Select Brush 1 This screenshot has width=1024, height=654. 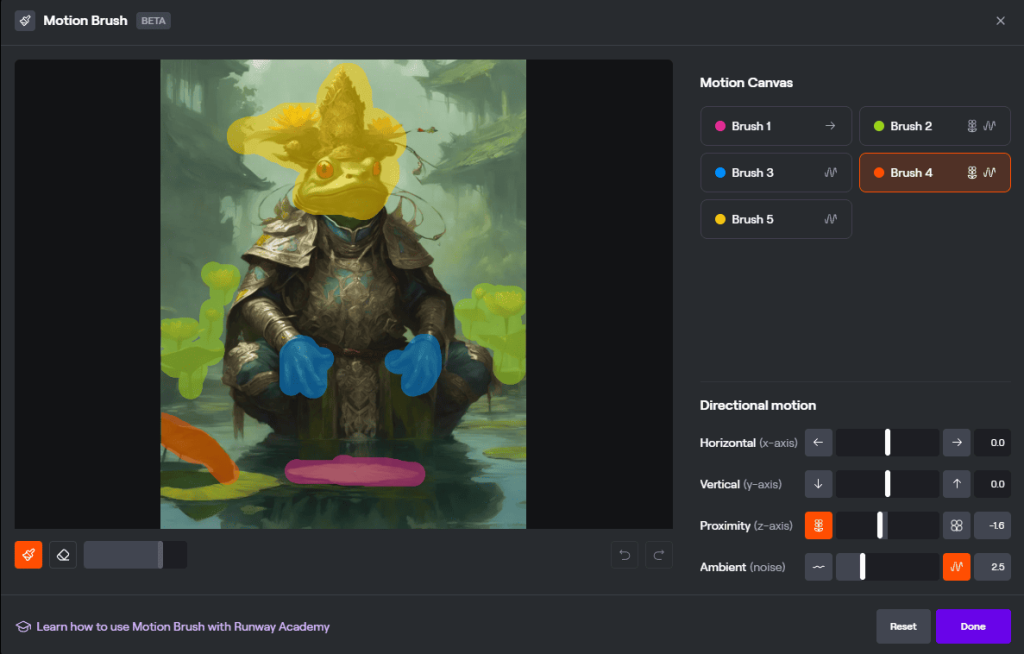click(x=776, y=126)
